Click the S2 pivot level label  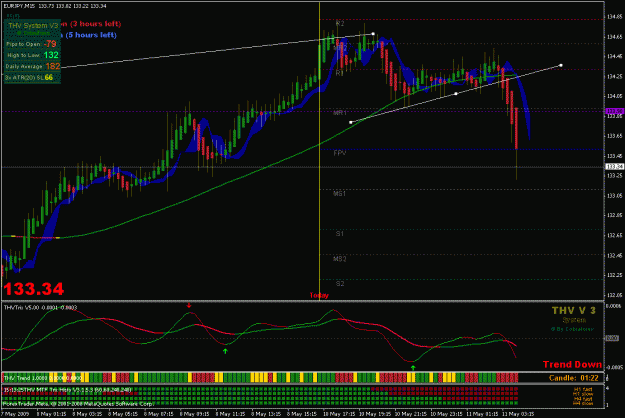pyautogui.click(x=340, y=284)
